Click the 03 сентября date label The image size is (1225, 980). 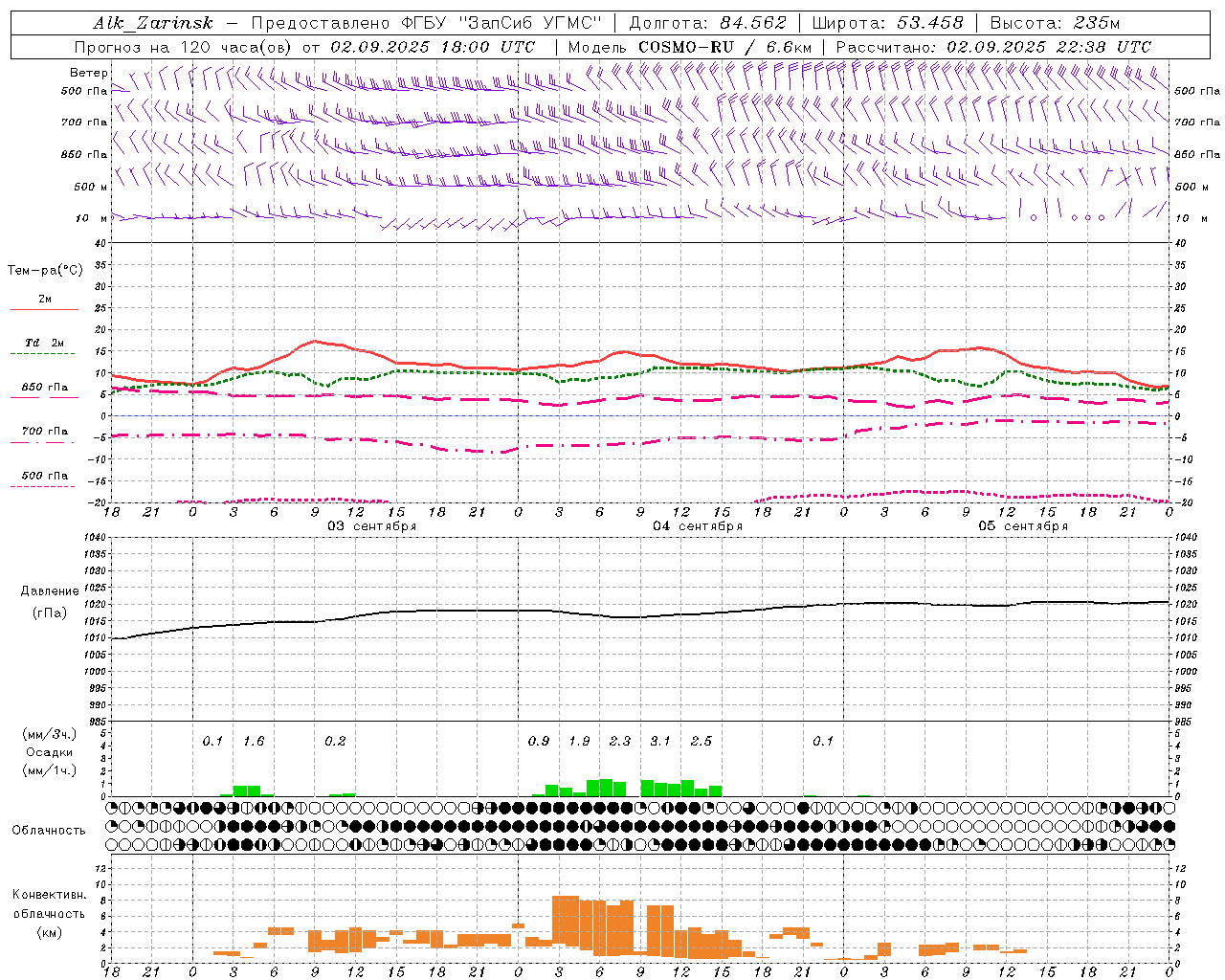pos(372,526)
